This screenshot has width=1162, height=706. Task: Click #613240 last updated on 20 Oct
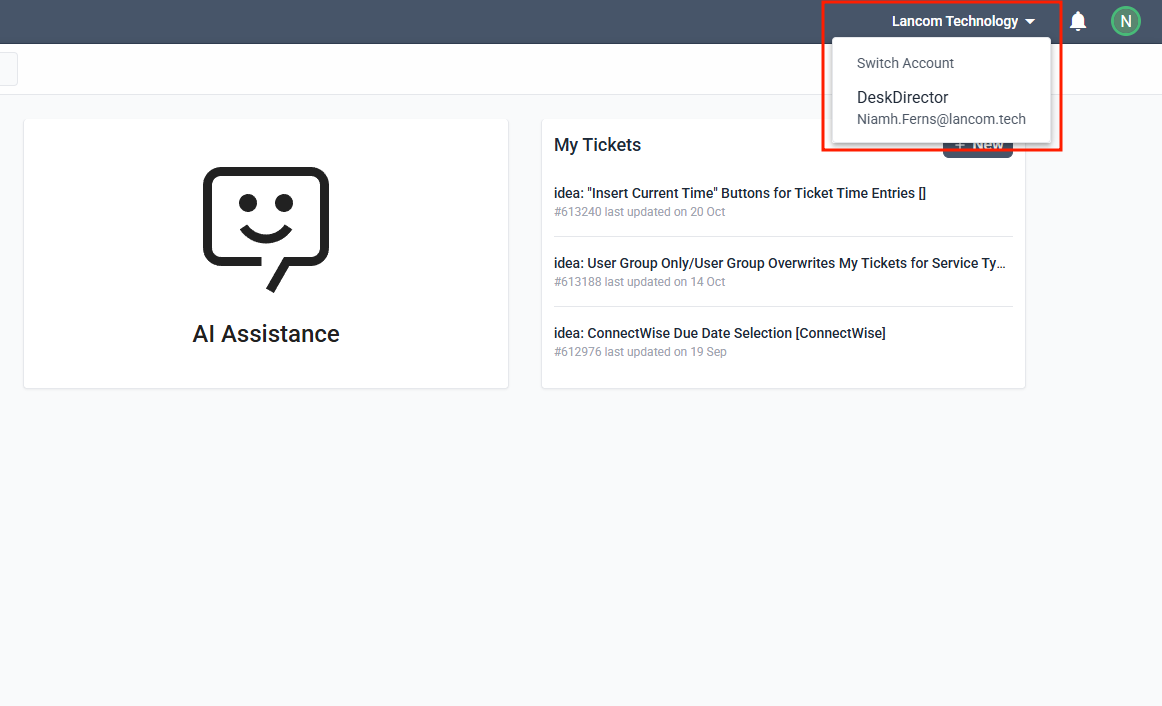(x=640, y=212)
